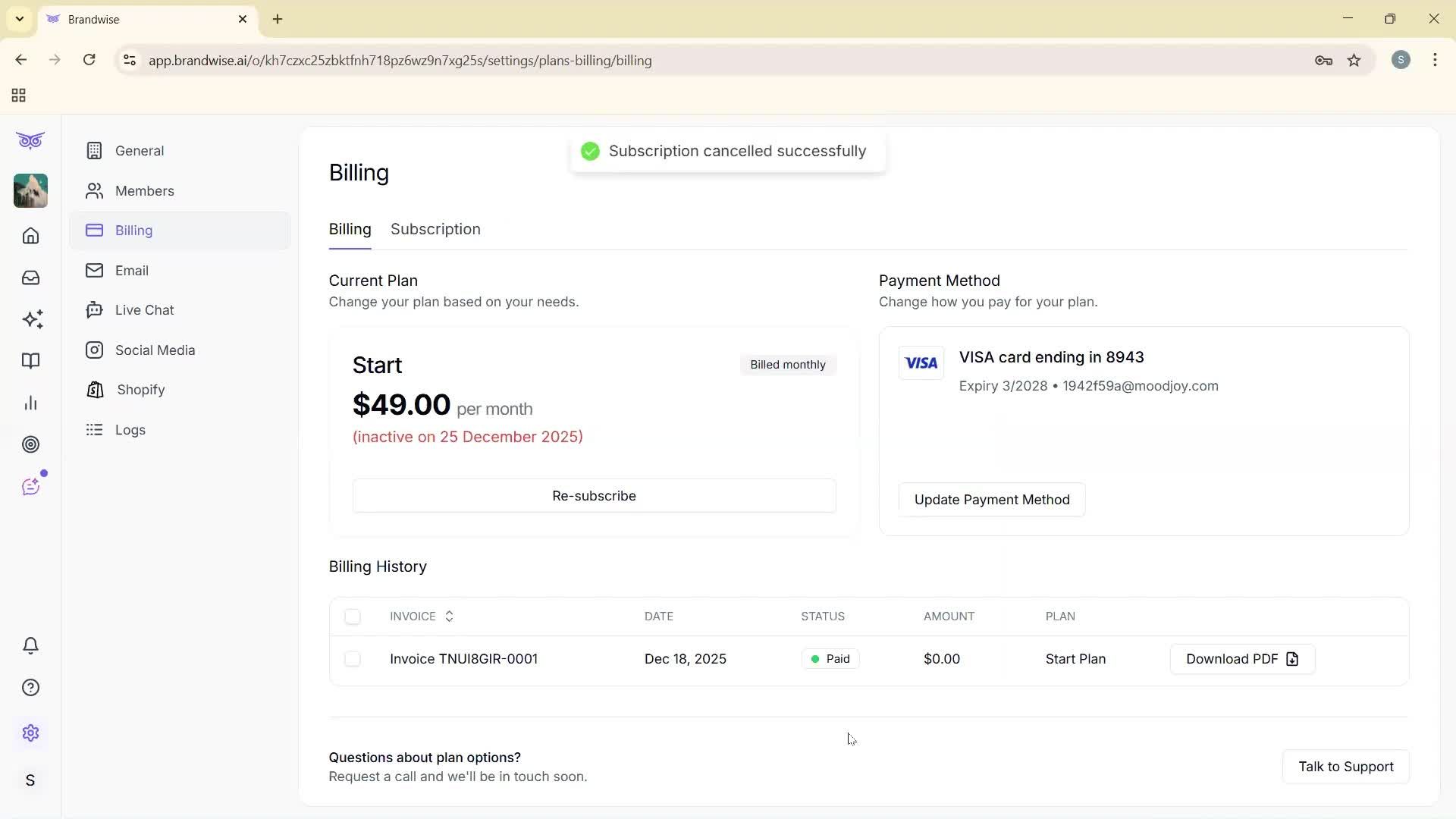Sort by the INVOICE column arrows
The height and width of the screenshot is (819, 1456).
pyautogui.click(x=449, y=617)
